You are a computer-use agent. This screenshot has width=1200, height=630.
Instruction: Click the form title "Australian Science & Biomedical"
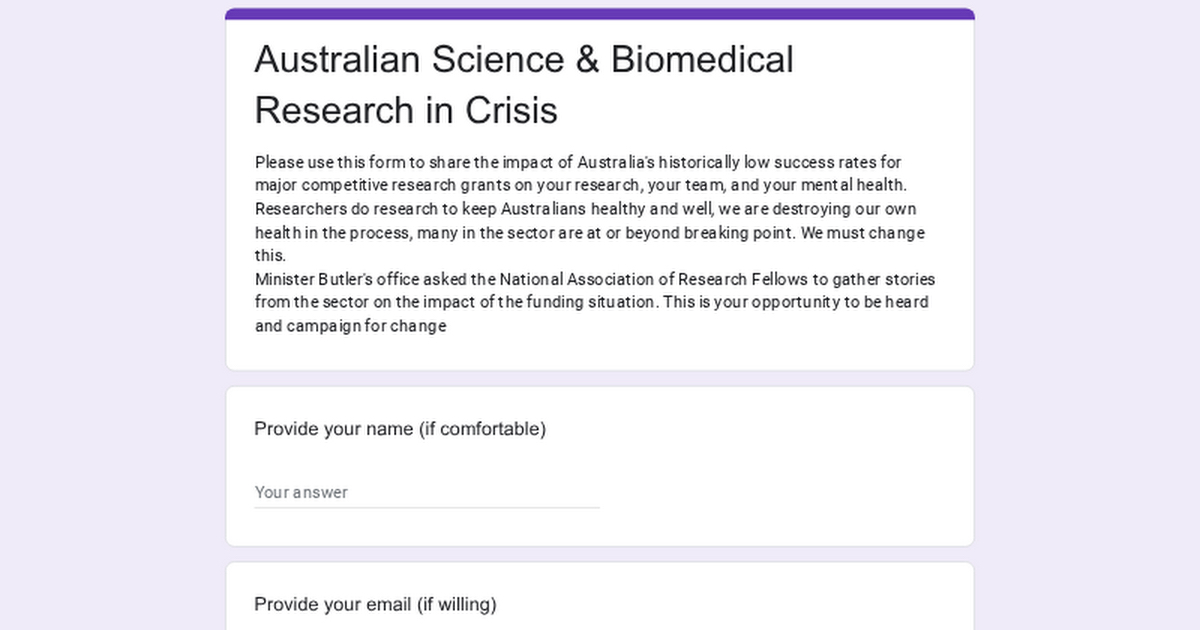pyautogui.click(x=523, y=60)
